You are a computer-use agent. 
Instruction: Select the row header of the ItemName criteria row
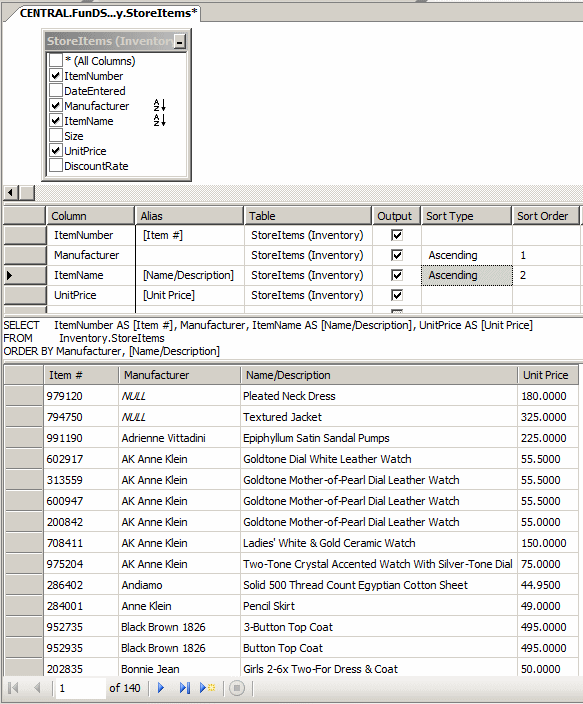point(25,275)
